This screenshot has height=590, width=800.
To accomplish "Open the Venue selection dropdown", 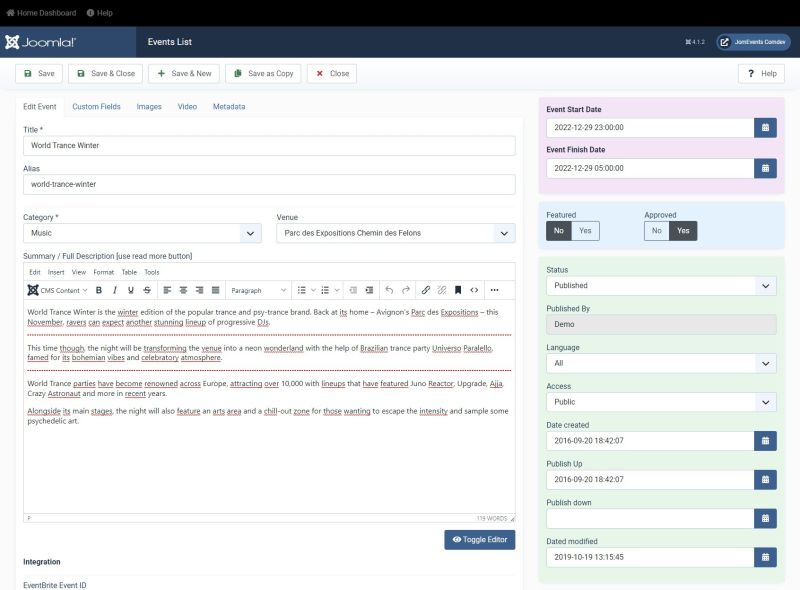I will pyautogui.click(x=394, y=232).
